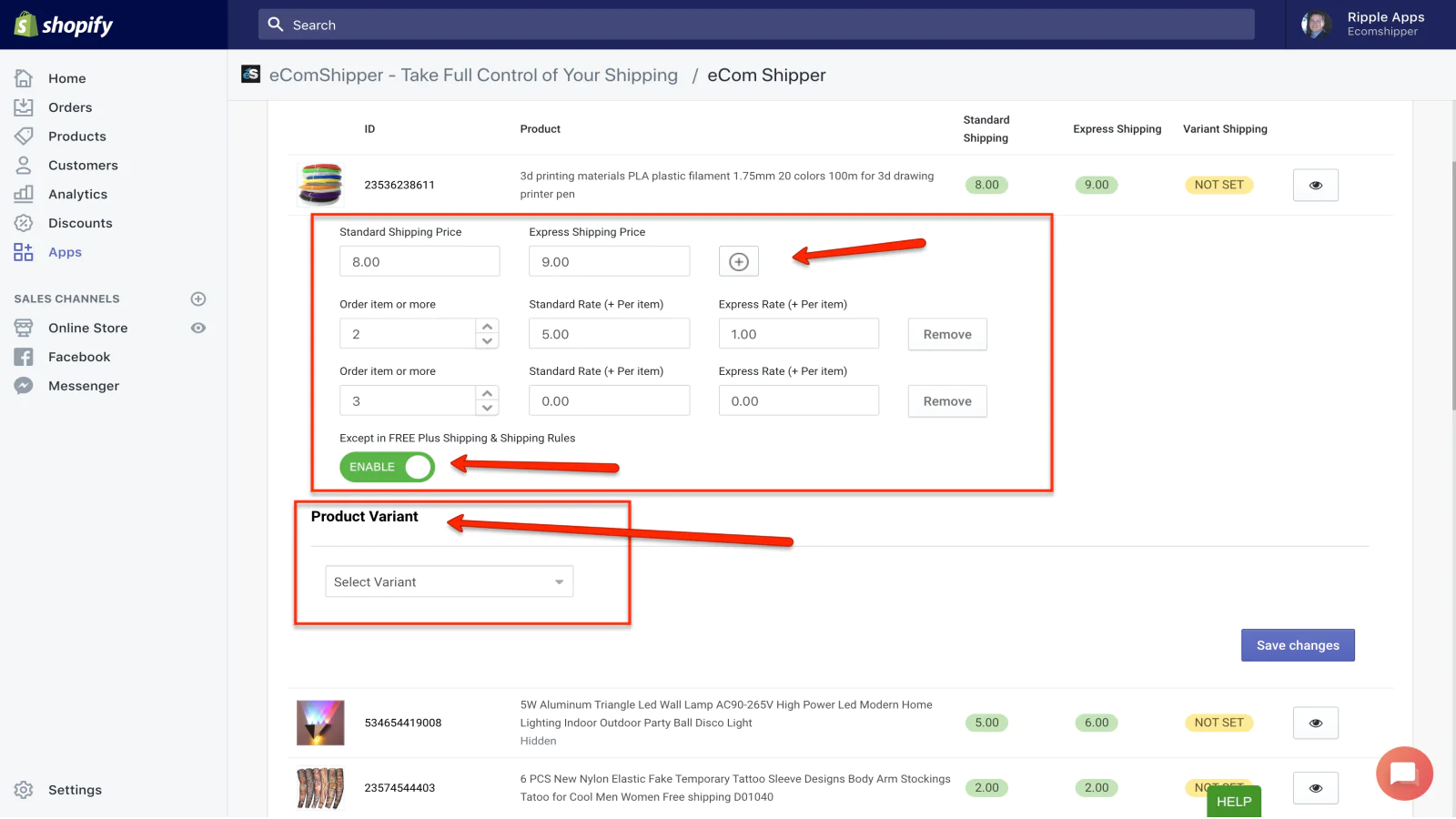Remove the 2-item rate row
Screen dimensions: 1456x819
[947, 334]
